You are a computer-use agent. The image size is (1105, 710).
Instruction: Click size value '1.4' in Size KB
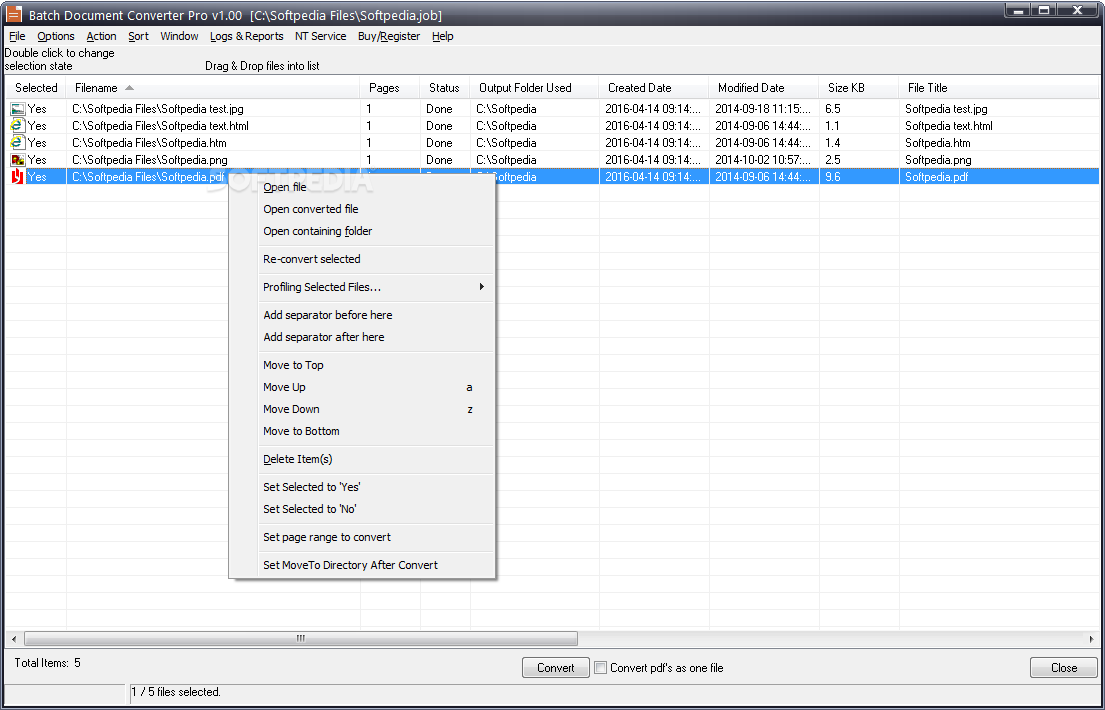832,142
